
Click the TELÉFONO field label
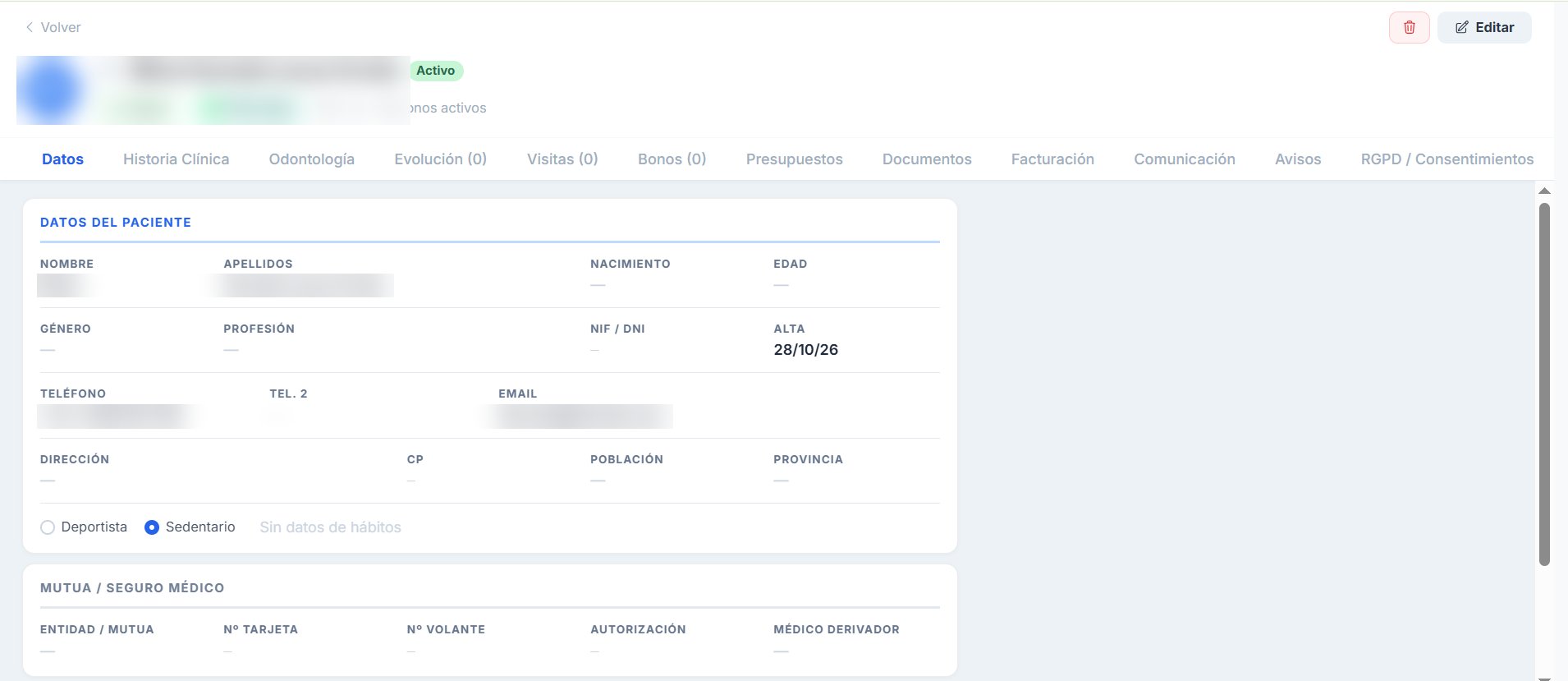click(73, 393)
